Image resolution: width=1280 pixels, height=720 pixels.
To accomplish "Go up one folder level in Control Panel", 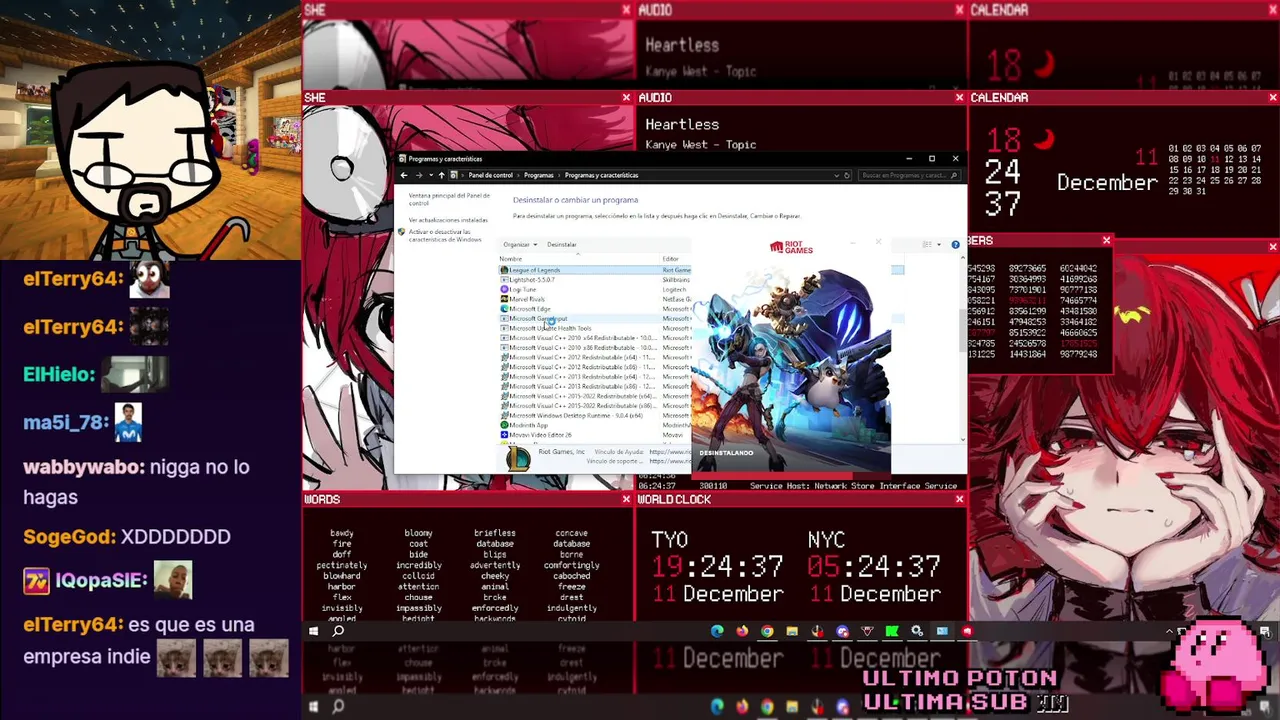I will pos(441,175).
